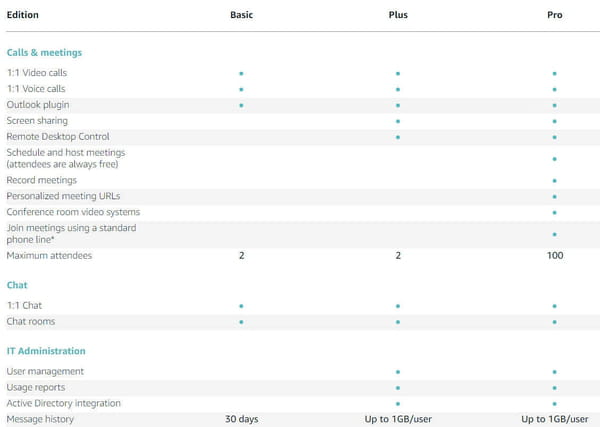
Task: Select the IT Administration section heading
Action: click(46, 351)
